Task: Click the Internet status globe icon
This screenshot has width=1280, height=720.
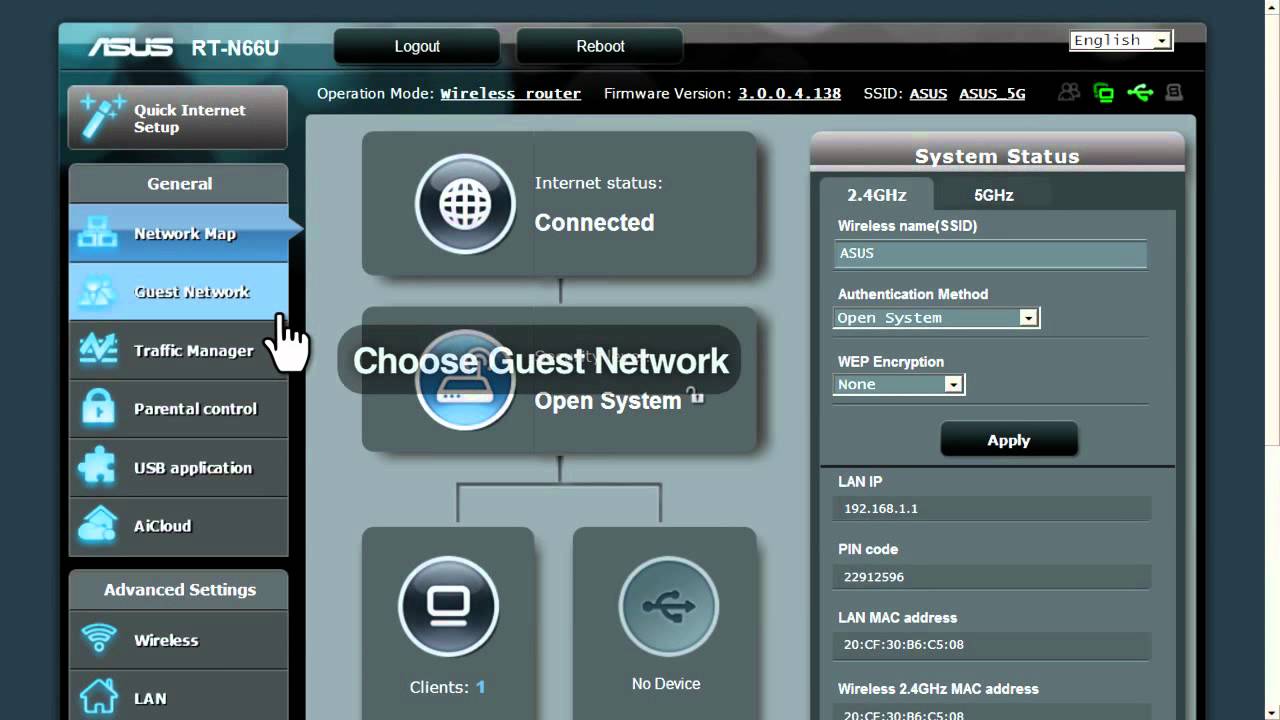Action: [x=465, y=204]
